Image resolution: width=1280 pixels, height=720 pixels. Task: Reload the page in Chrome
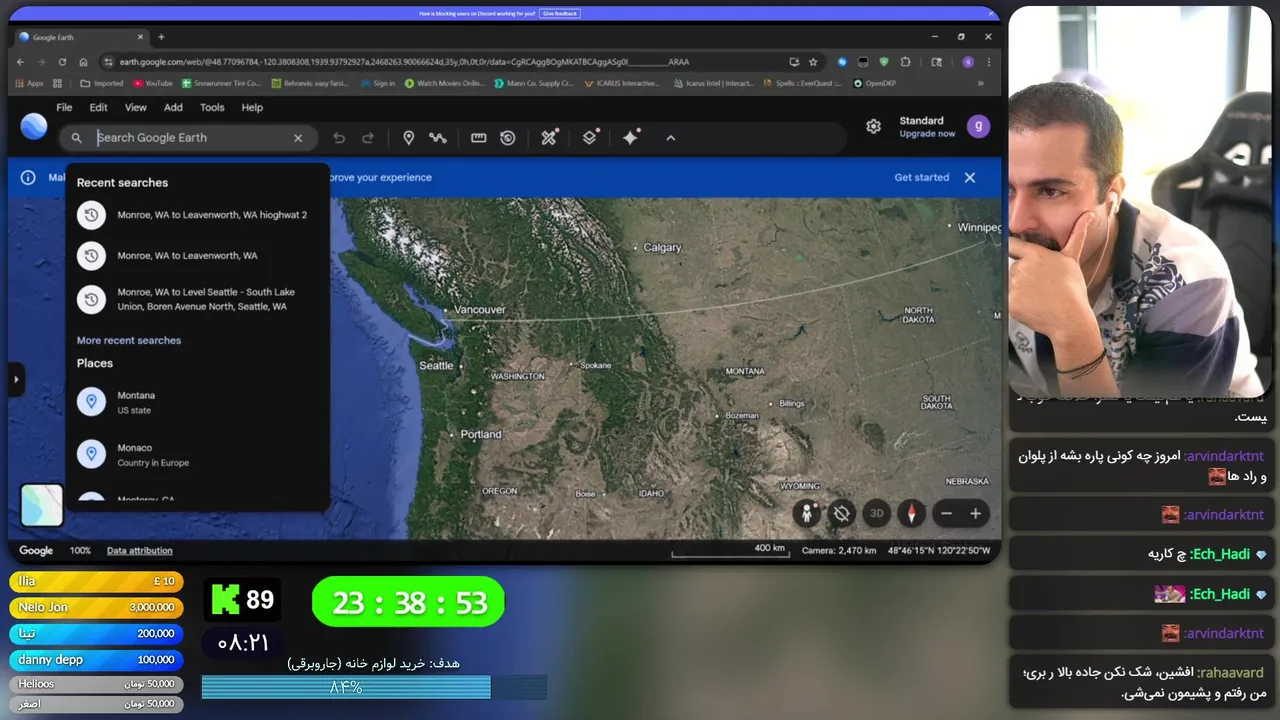tap(62, 62)
